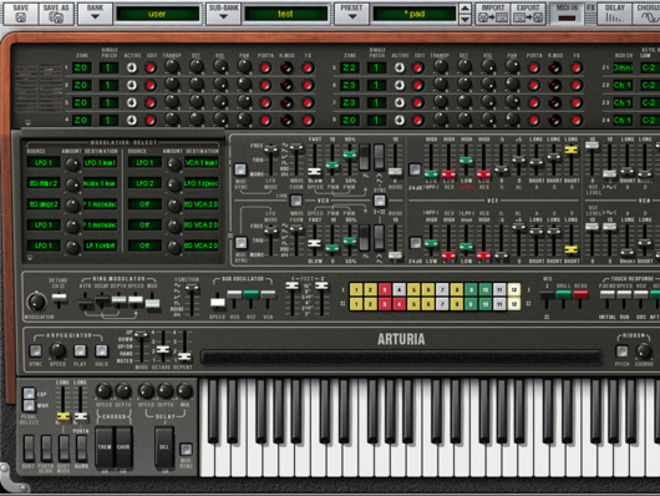Screen dimensions: 660x496
Task: Click the MIDI IN indicator
Action: tap(567, 14)
